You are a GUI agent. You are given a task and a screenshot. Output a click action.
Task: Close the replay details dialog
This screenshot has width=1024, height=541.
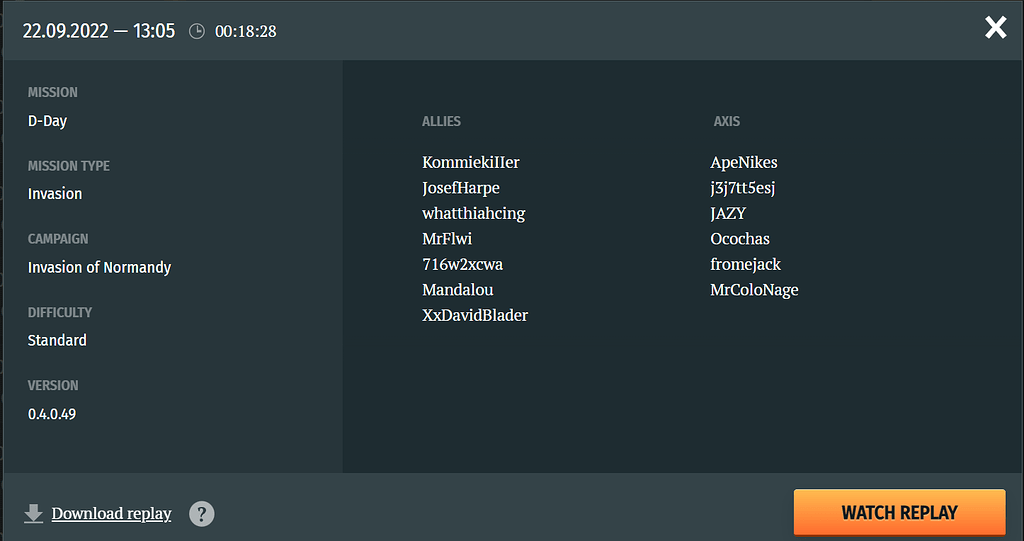point(995,28)
